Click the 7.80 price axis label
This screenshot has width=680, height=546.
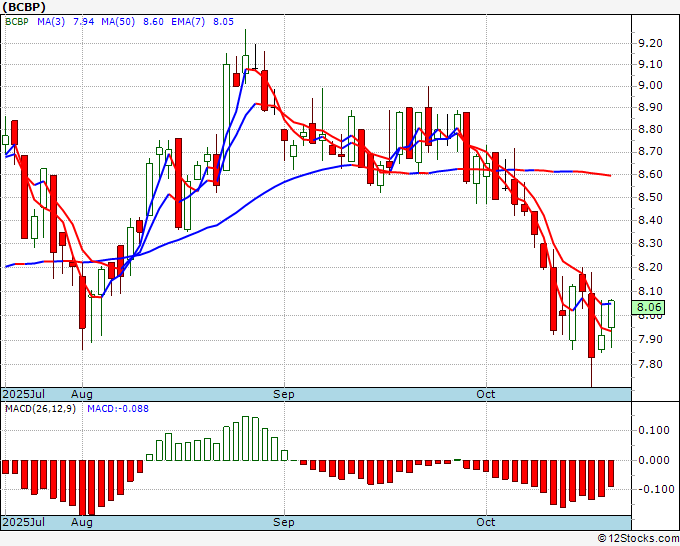(x=650, y=364)
